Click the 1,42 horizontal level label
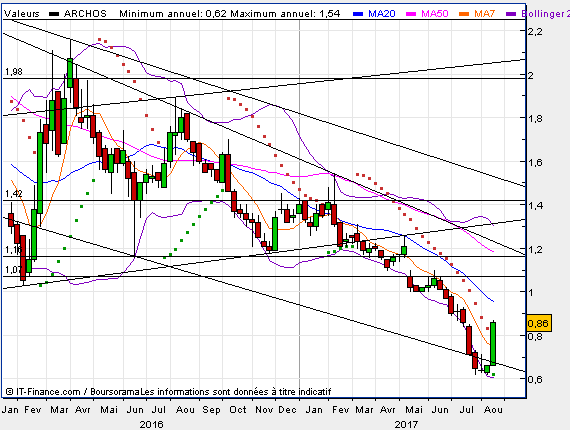 pos(13,194)
